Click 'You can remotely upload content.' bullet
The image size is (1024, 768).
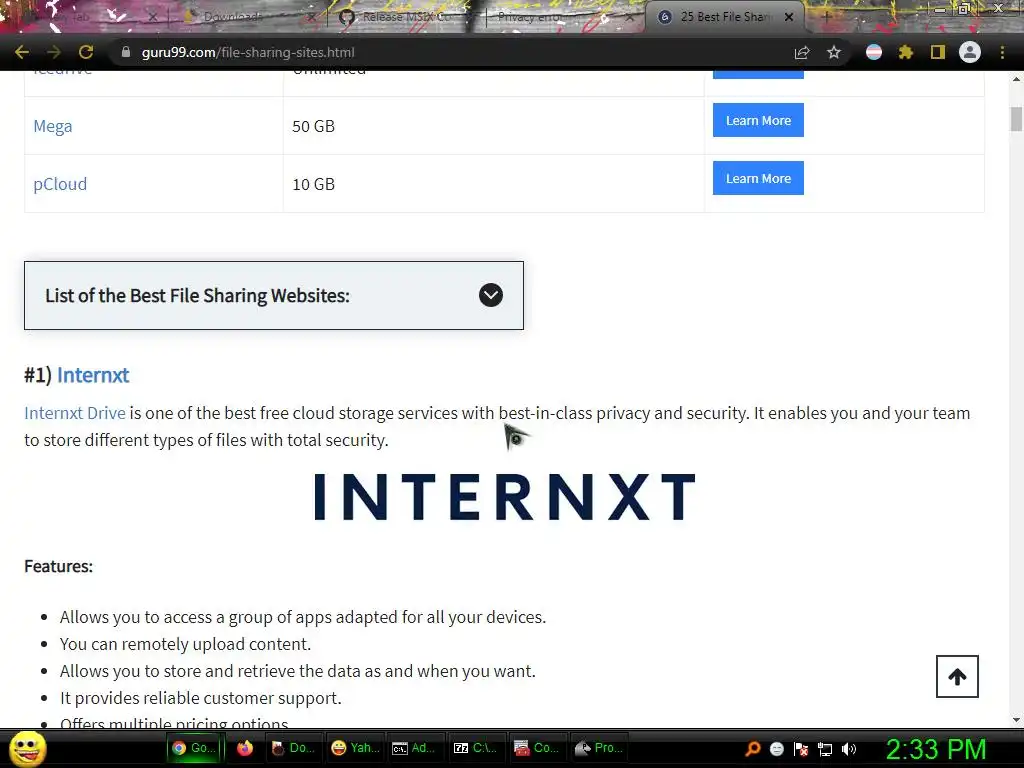click(185, 645)
